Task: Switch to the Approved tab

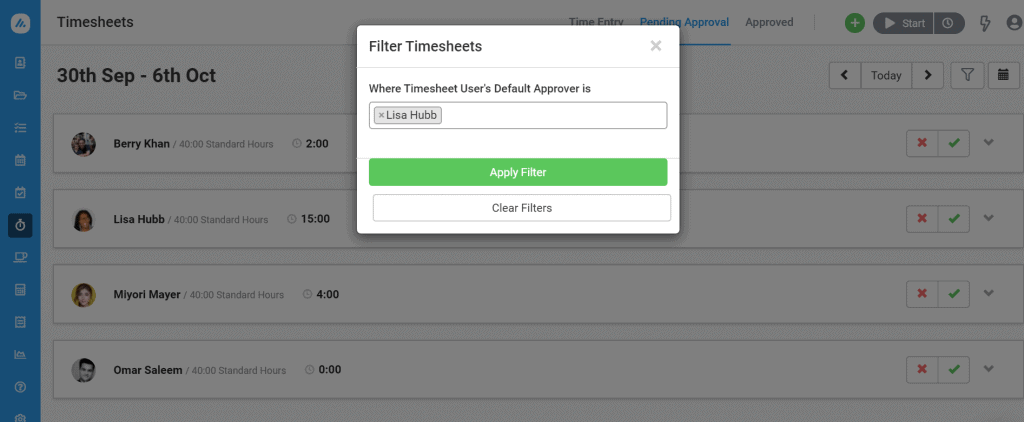Action: 769,22
